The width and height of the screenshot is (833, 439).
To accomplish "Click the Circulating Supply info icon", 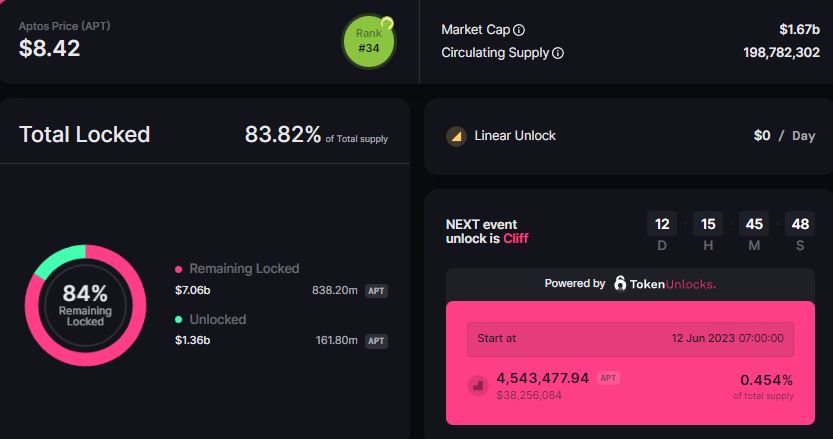I will 558,53.
